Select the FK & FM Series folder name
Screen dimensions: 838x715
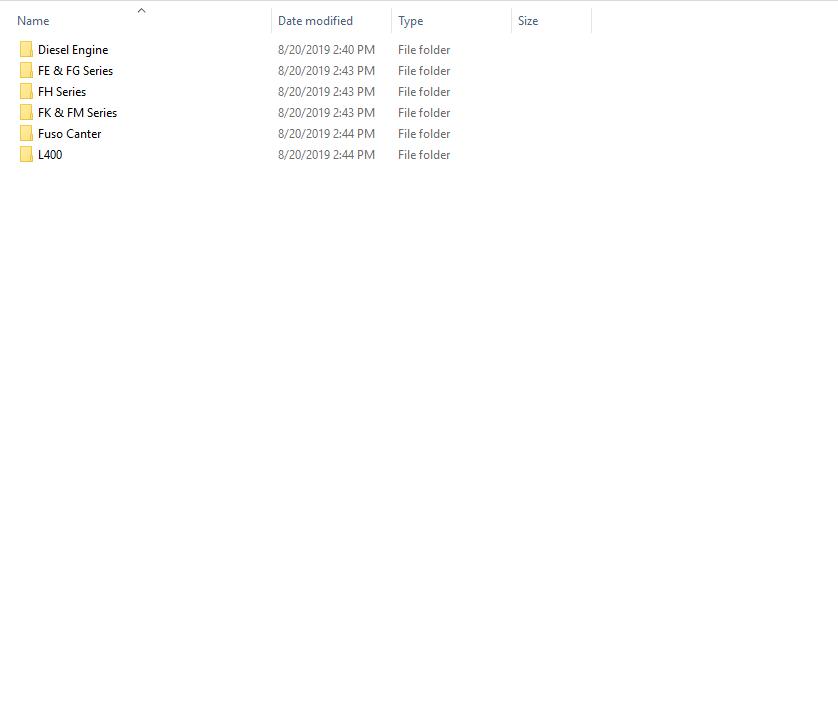click(x=77, y=113)
